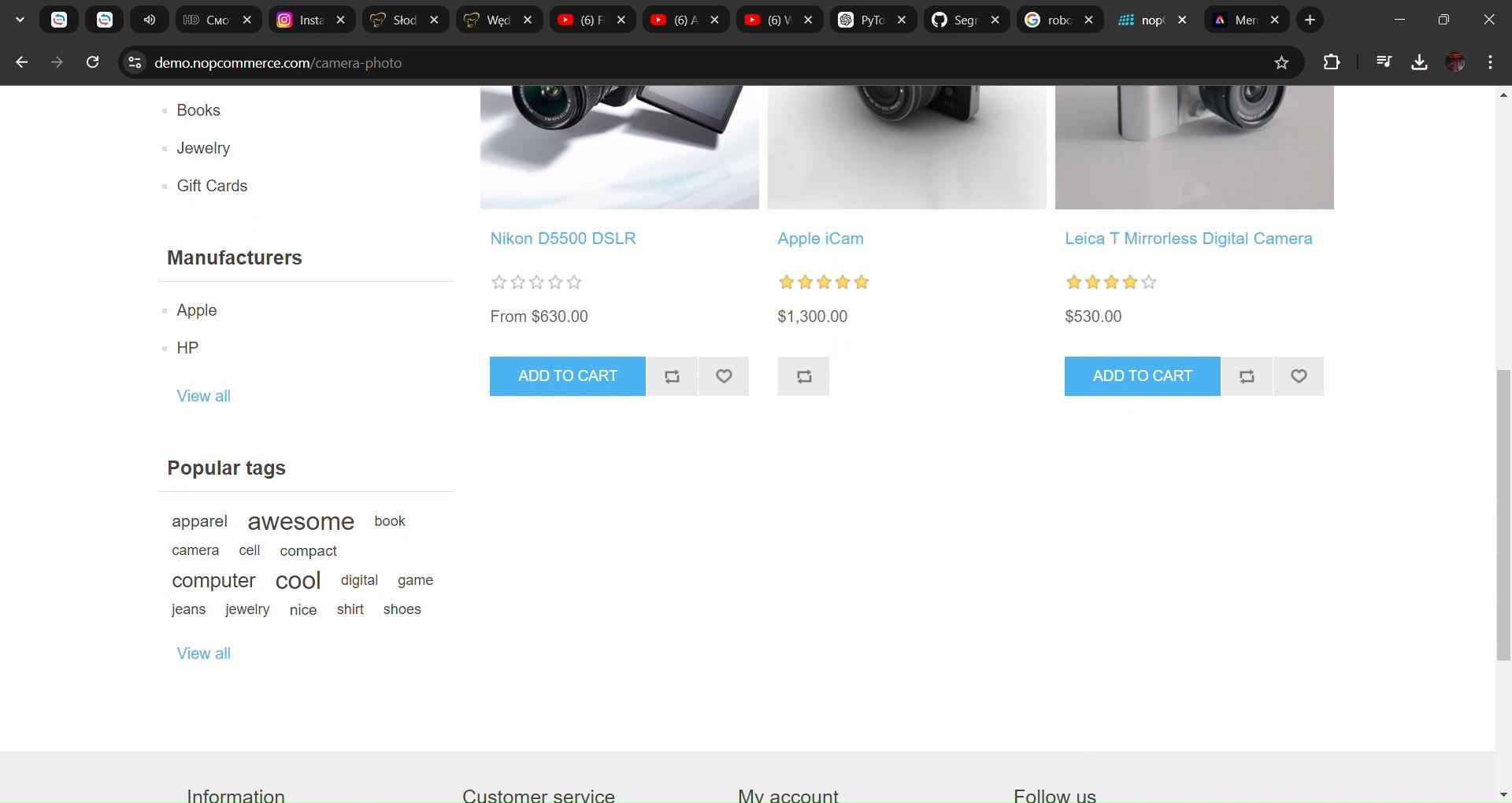Image resolution: width=1512 pixels, height=803 pixels.
Task: Open the Books category
Action: click(198, 110)
